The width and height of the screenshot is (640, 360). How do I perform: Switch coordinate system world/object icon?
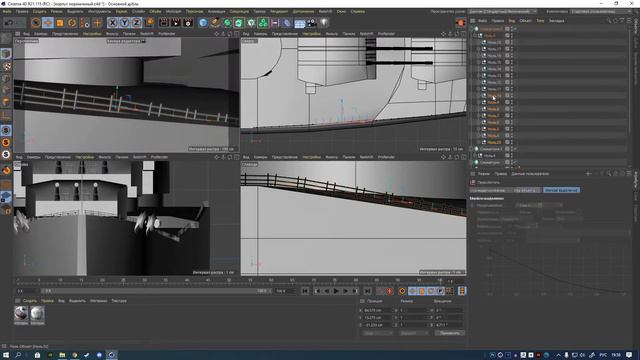(150, 23)
